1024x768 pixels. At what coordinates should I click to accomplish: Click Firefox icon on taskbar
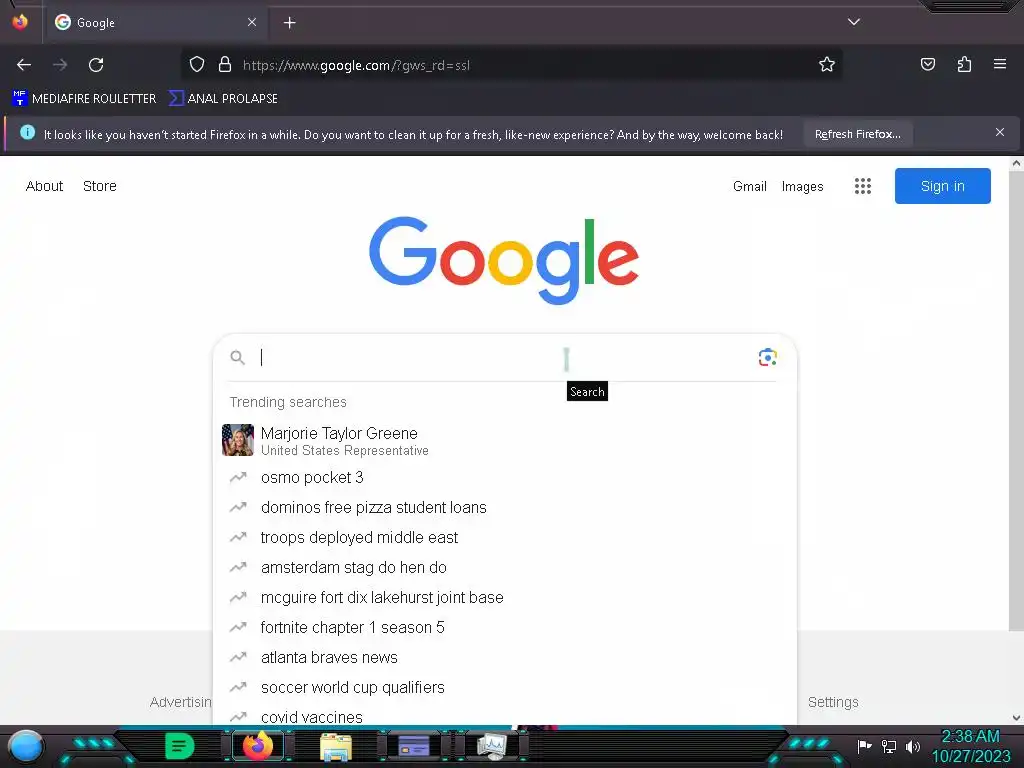pos(258,746)
